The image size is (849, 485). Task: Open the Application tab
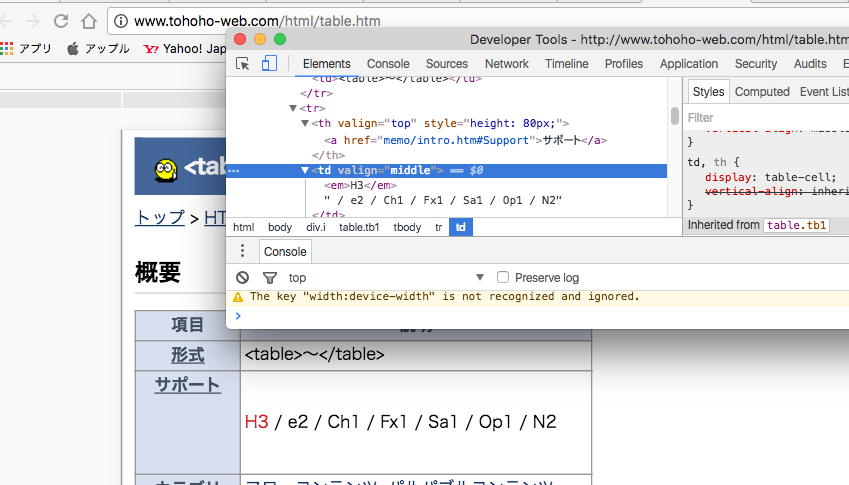click(x=689, y=64)
